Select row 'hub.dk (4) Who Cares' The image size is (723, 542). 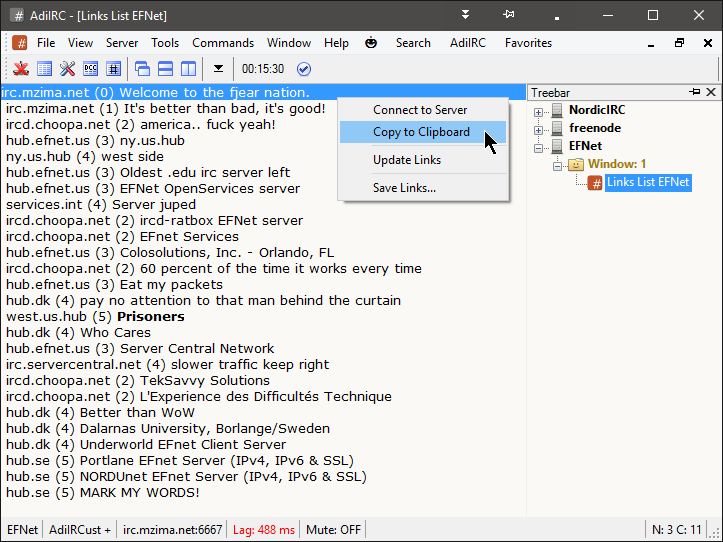[x=263, y=332]
